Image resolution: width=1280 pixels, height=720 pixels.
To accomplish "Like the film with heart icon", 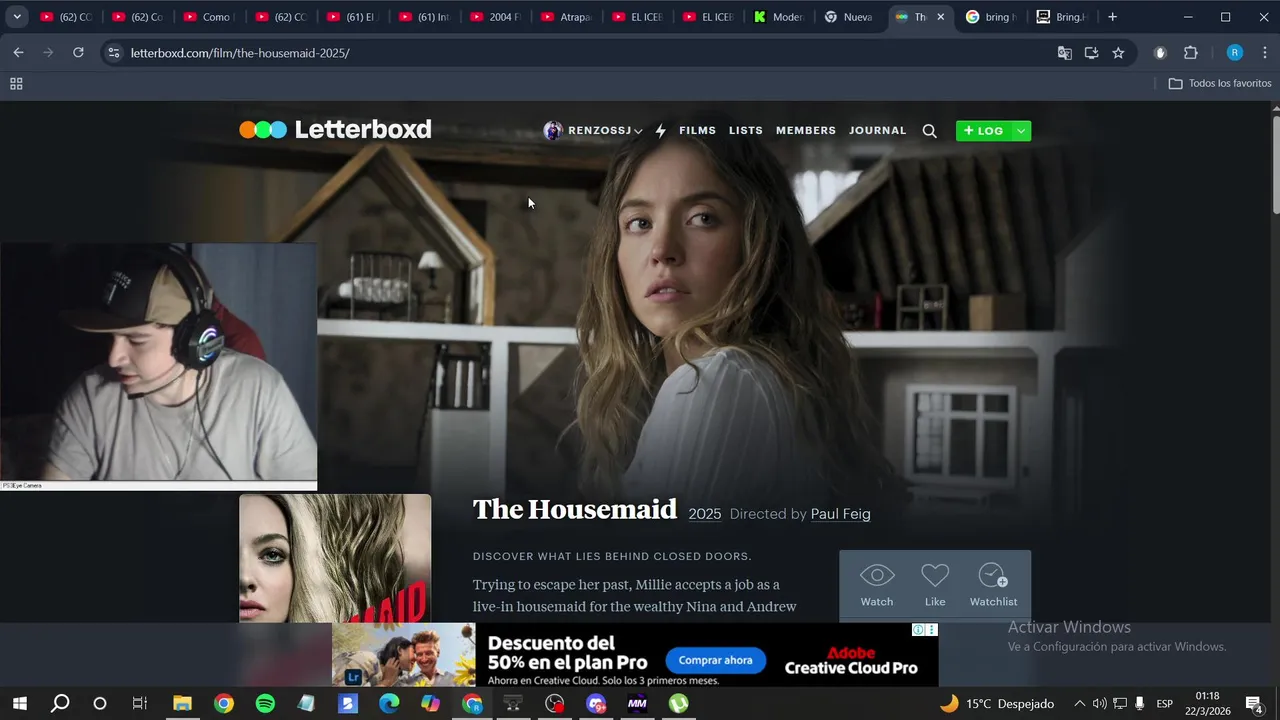I will (x=935, y=586).
